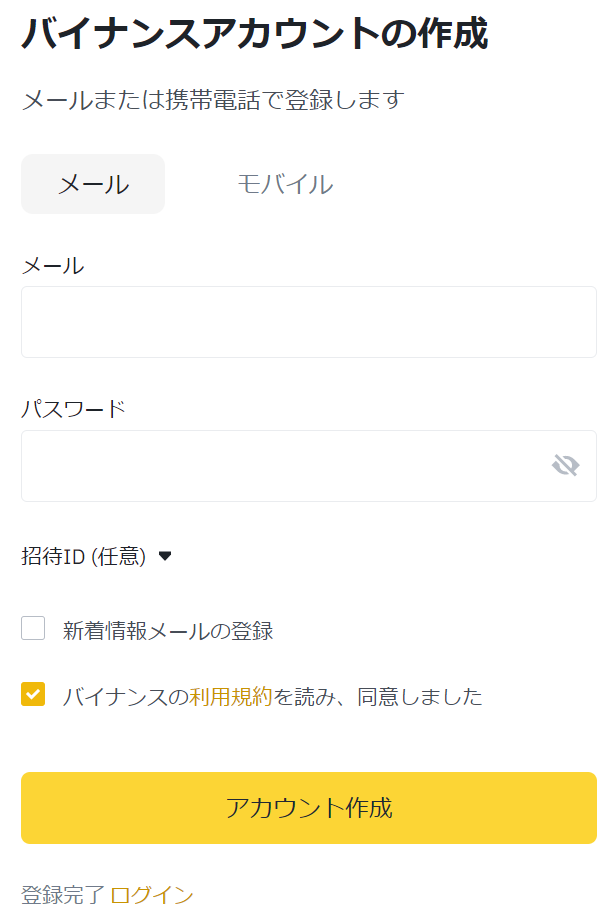Click the yellow アカウント作成 button
Viewport: 610px width, 918px height.
click(309, 808)
